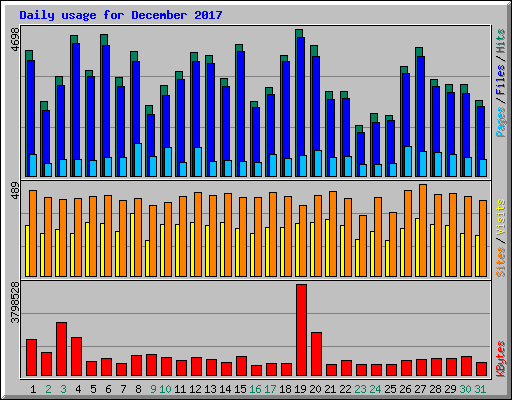512x400 pixels.
Task: Click day label 30 on the x-axis
Action: point(465,389)
